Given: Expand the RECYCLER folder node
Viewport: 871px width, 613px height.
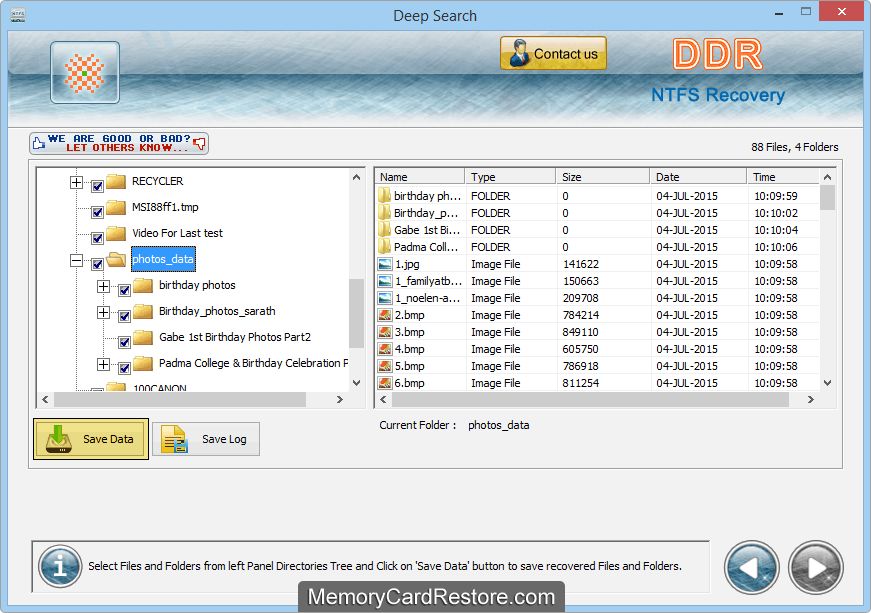Looking at the screenshot, I should click(x=76, y=182).
